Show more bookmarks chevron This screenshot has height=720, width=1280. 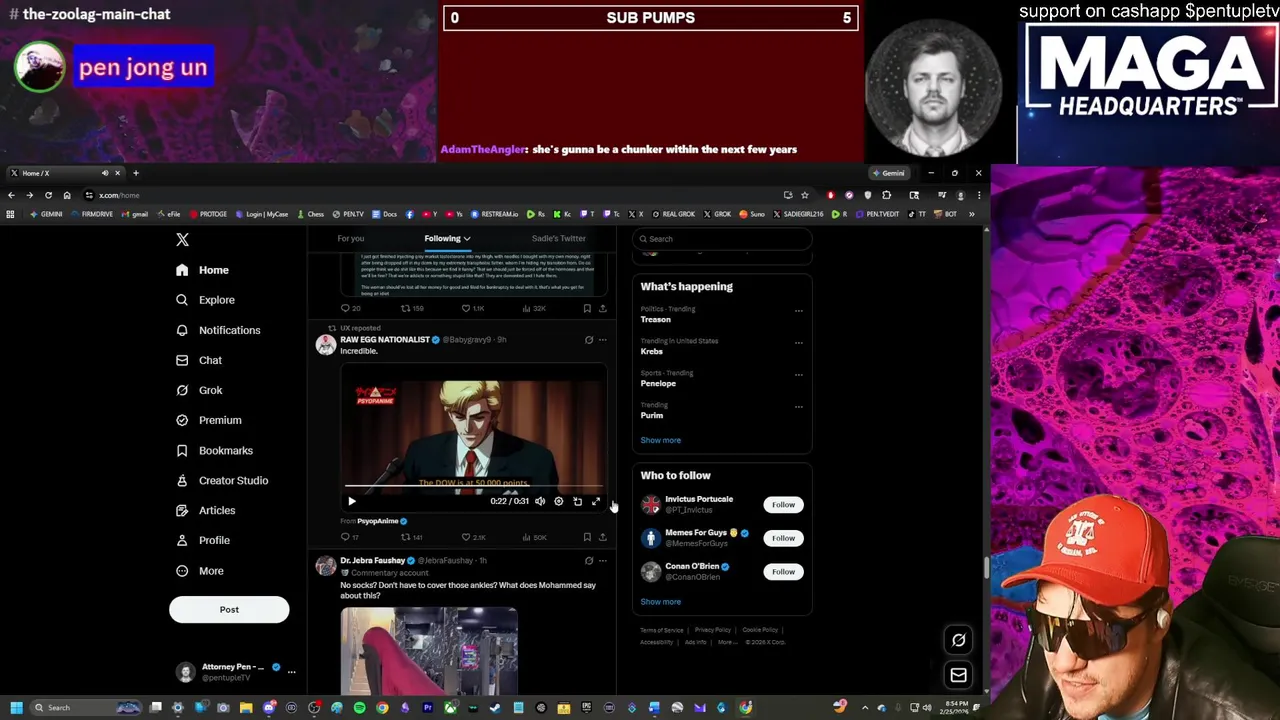(x=971, y=215)
